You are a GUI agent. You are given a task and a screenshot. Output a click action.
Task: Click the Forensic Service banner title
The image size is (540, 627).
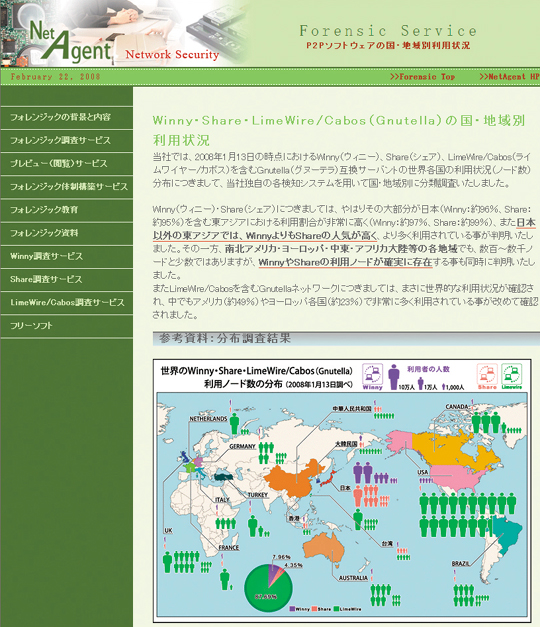pos(388,31)
